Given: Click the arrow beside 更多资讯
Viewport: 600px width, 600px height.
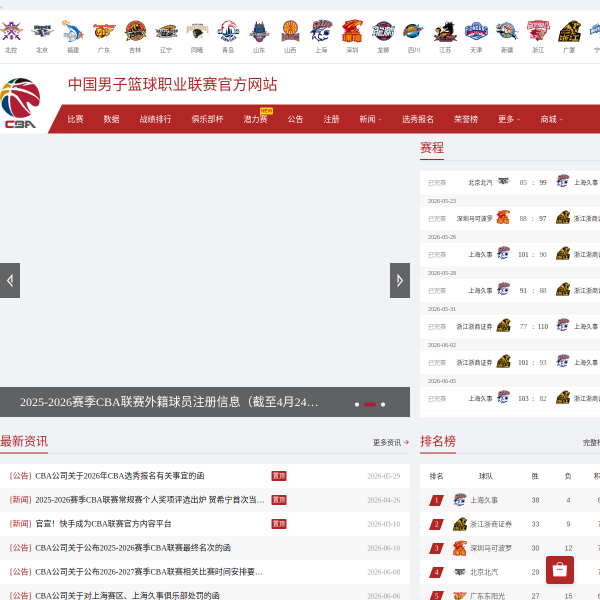Looking at the screenshot, I should (x=406, y=442).
